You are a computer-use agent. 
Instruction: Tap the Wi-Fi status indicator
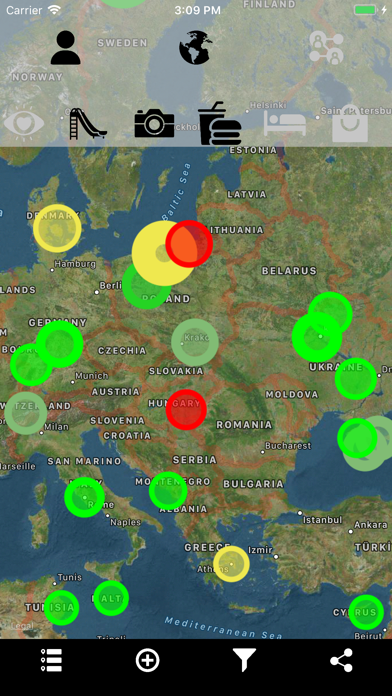coord(55,10)
